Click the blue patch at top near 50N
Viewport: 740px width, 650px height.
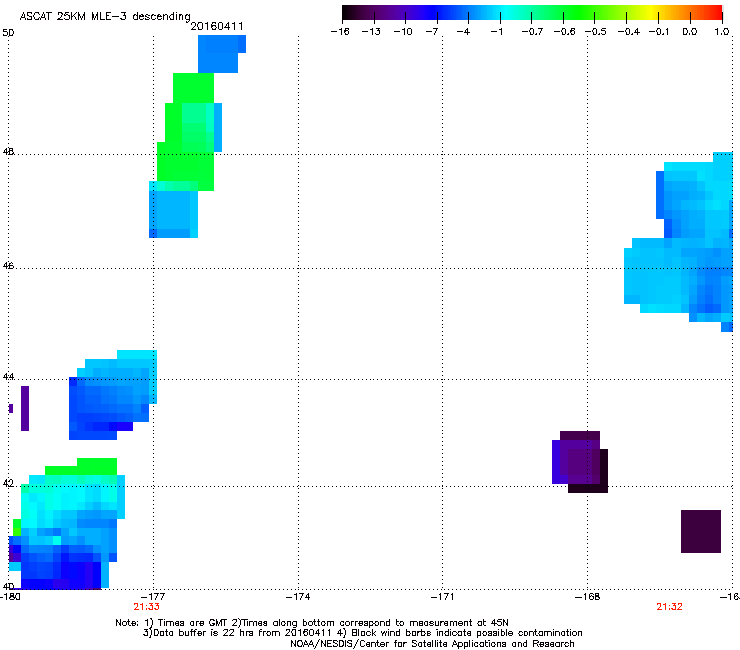[x=220, y=53]
